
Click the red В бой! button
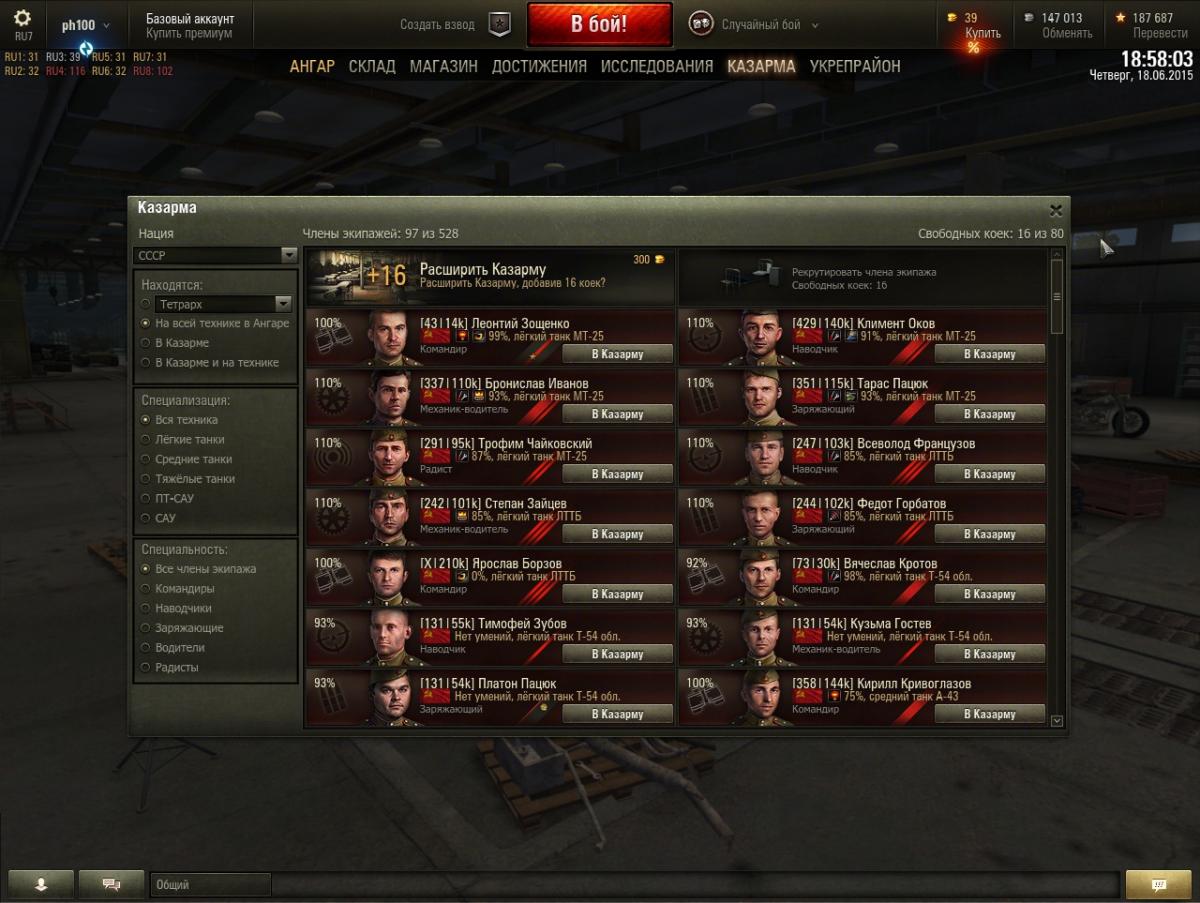(599, 25)
